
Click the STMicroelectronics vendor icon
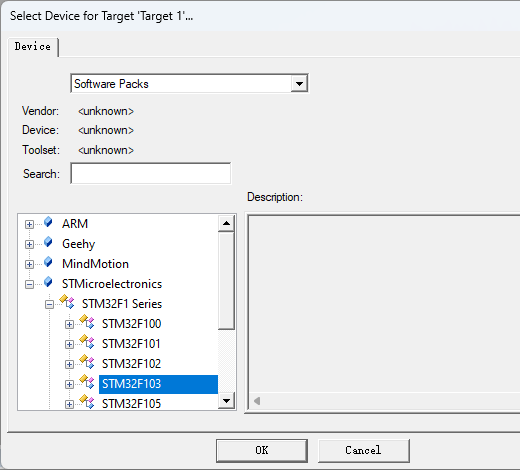[x=48, y=282]
